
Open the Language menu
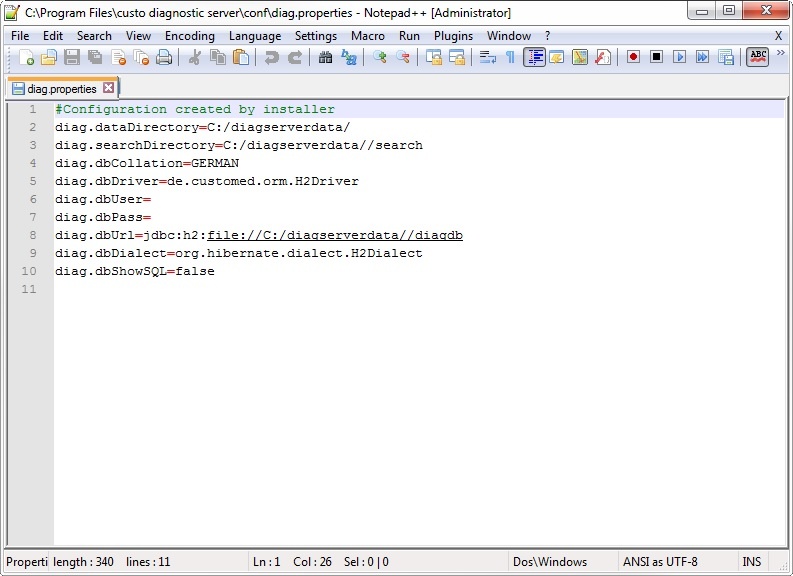[255, 36]
